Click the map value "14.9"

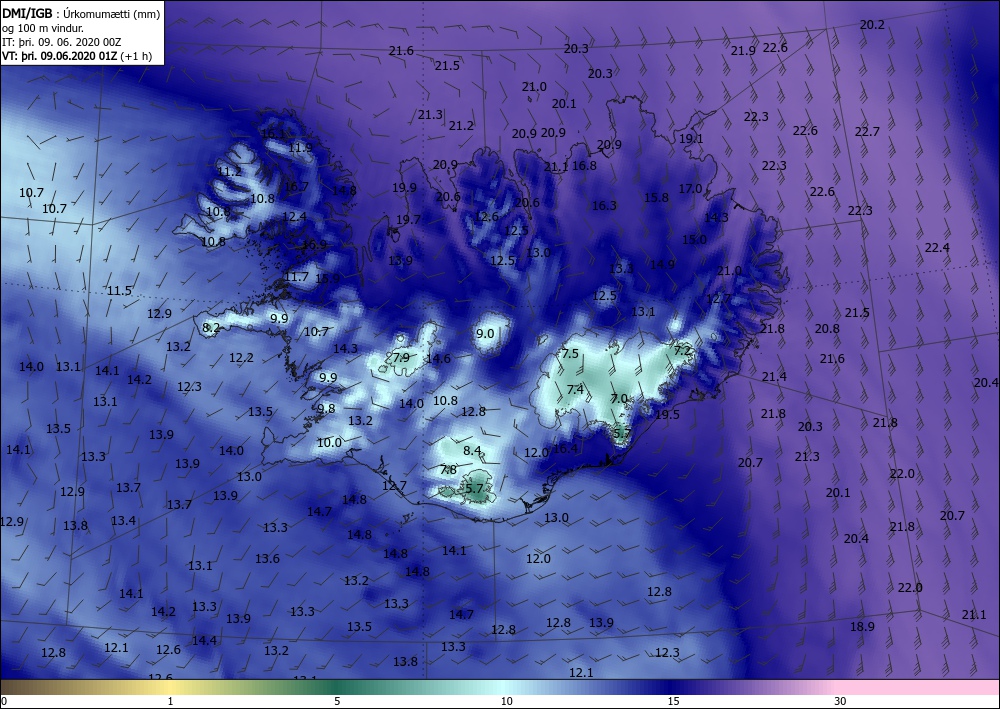(x=663, y=265)
